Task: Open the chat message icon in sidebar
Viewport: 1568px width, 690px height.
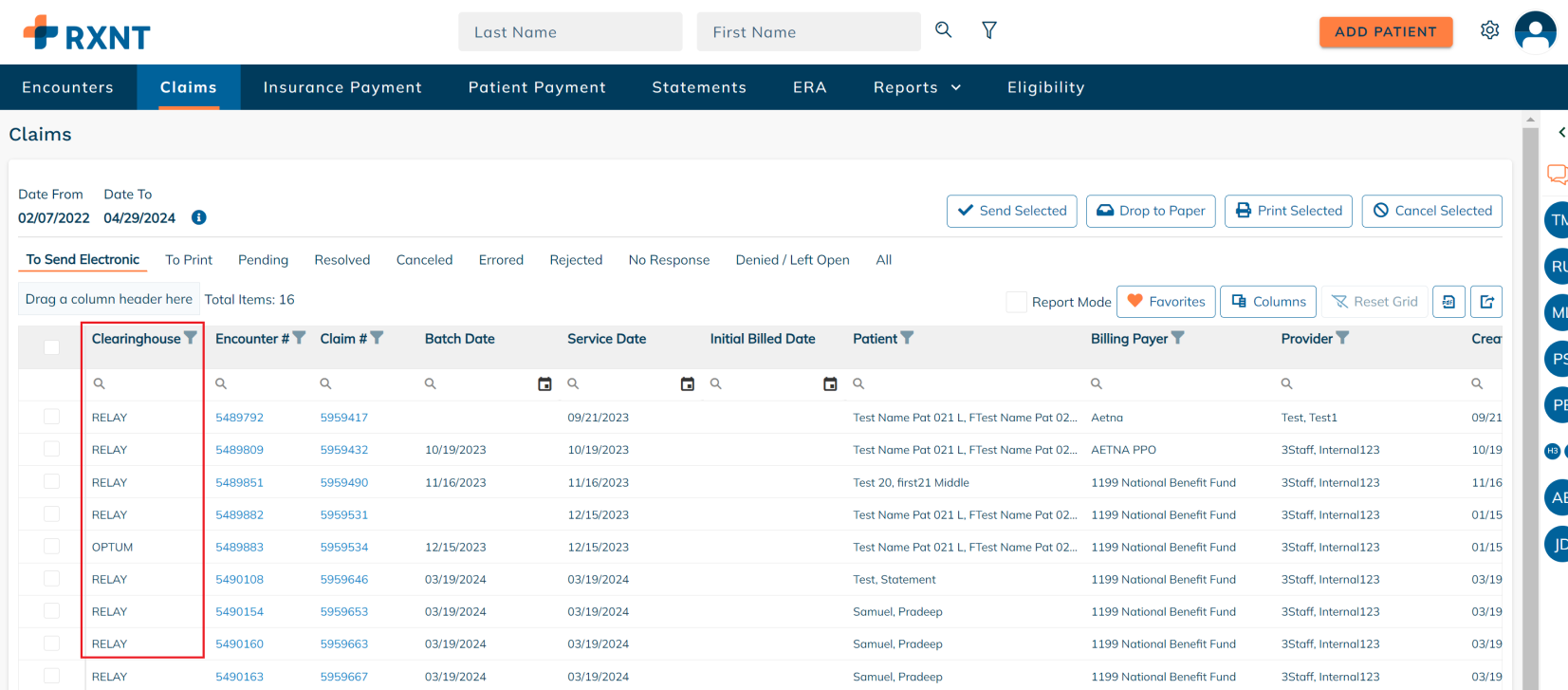Action: 1557,174
